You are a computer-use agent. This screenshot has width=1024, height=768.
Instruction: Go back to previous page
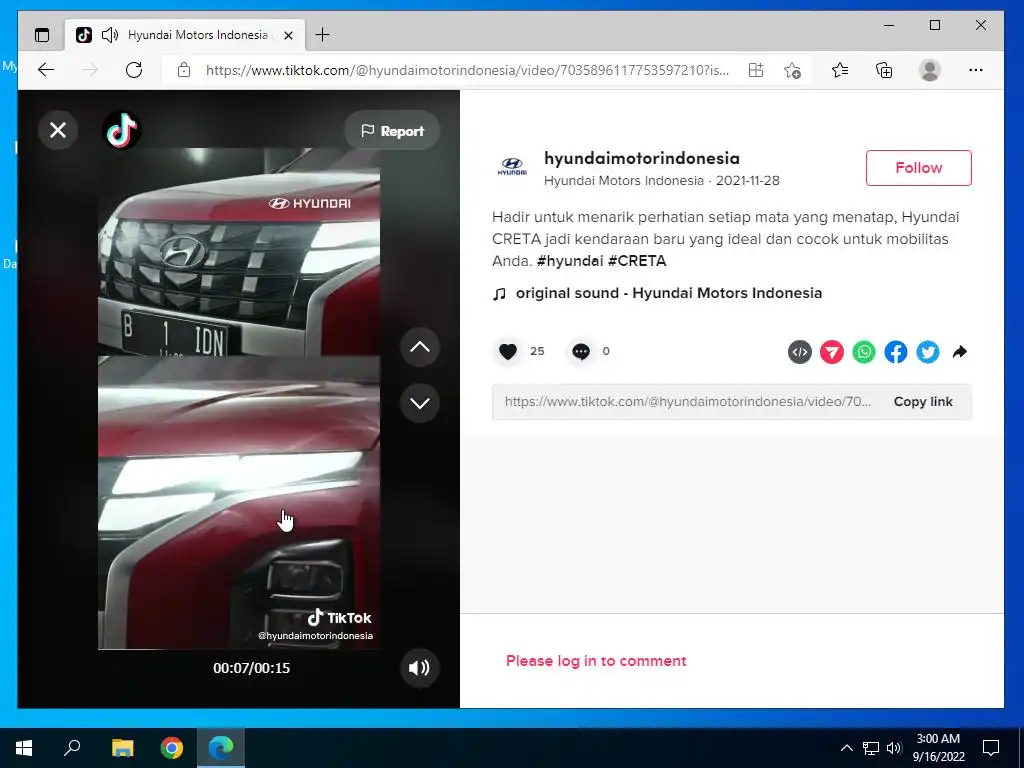[46, 70]
